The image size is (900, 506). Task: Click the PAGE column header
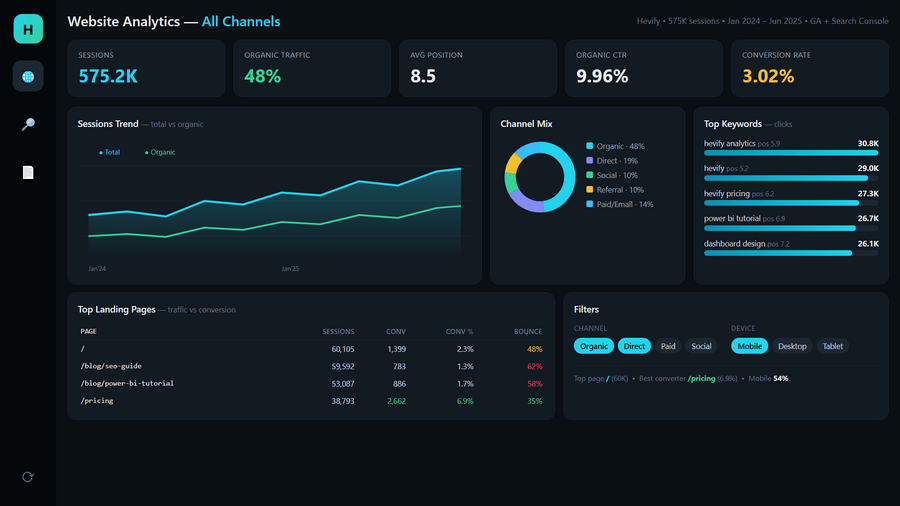pos(88,332)
